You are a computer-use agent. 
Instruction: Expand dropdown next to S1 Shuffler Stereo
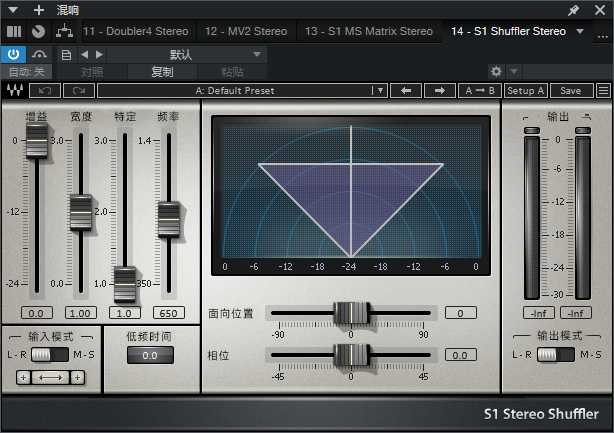click(x=580, y=31)
